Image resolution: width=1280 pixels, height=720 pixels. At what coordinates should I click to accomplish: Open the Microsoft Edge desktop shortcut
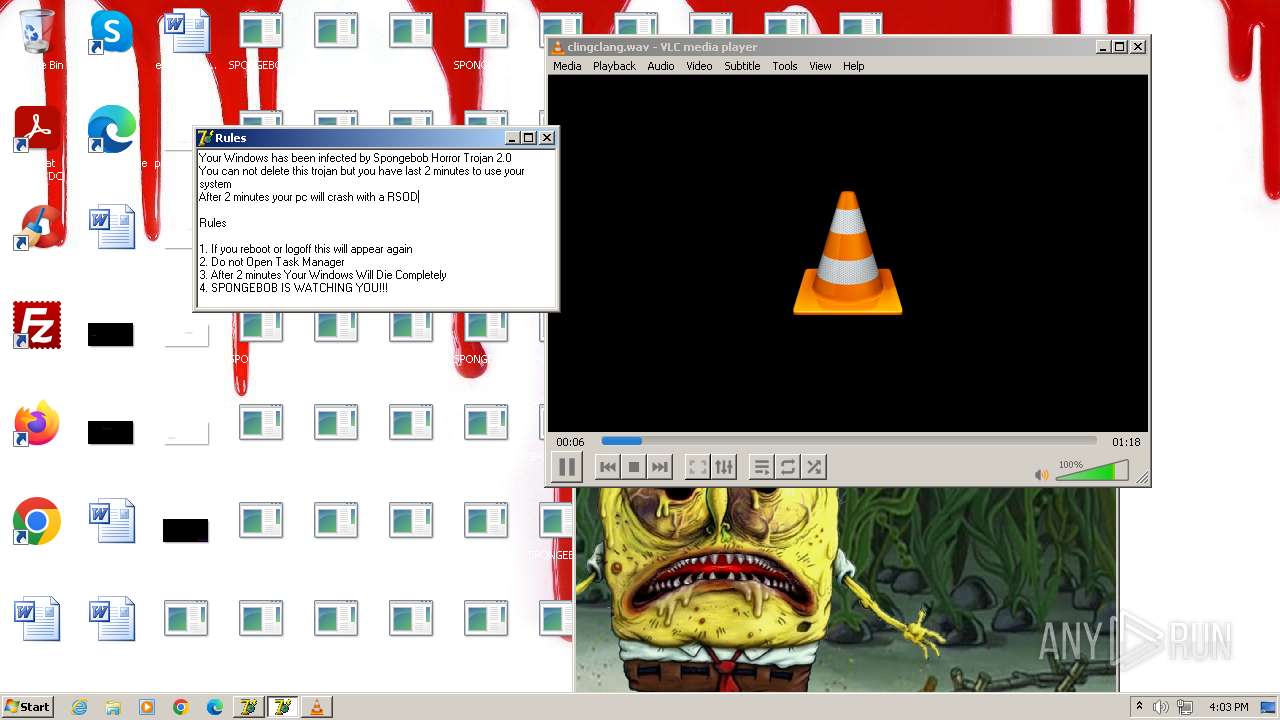pos(111,130)
